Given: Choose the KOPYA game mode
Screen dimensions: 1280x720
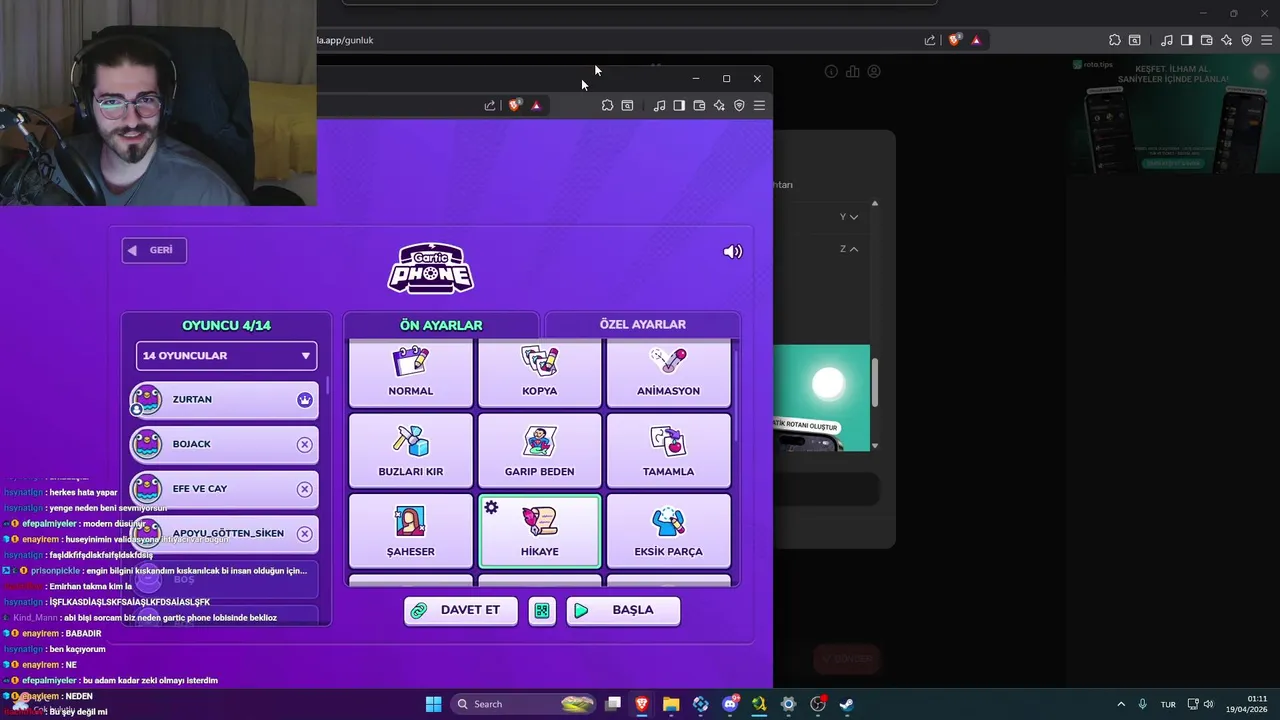Looking at the screenshot, I should point(540,373).
